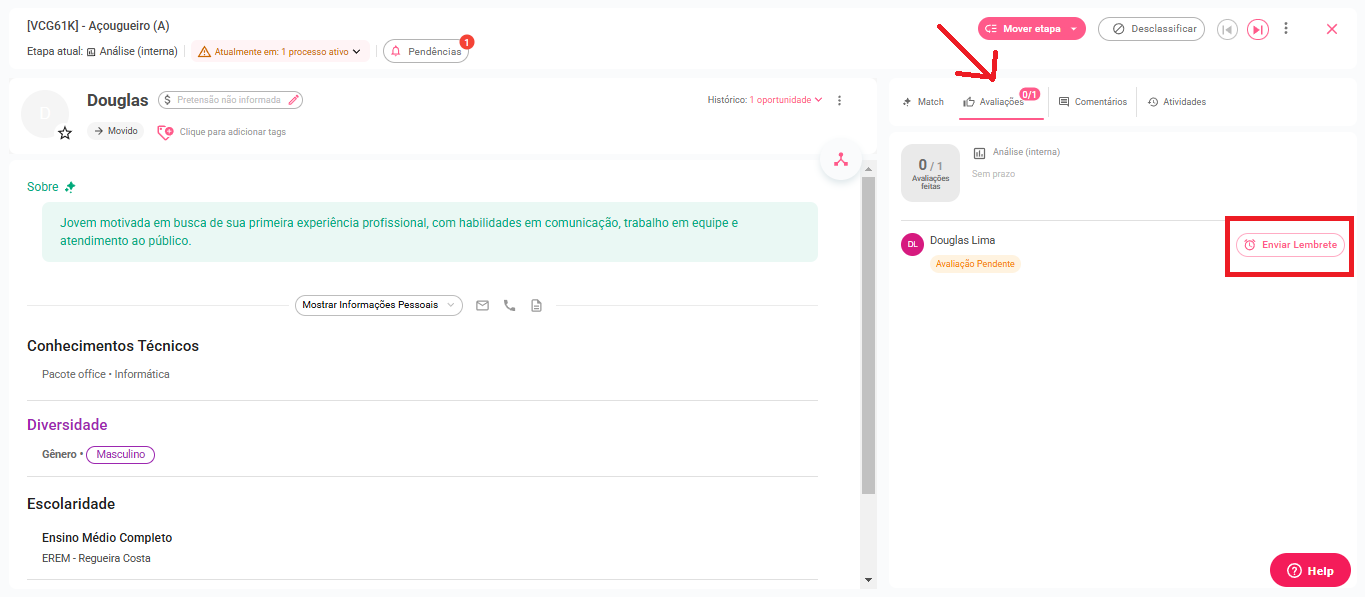
Task: Click the pin icon next to Sobre
Action: tap(70, 187)
